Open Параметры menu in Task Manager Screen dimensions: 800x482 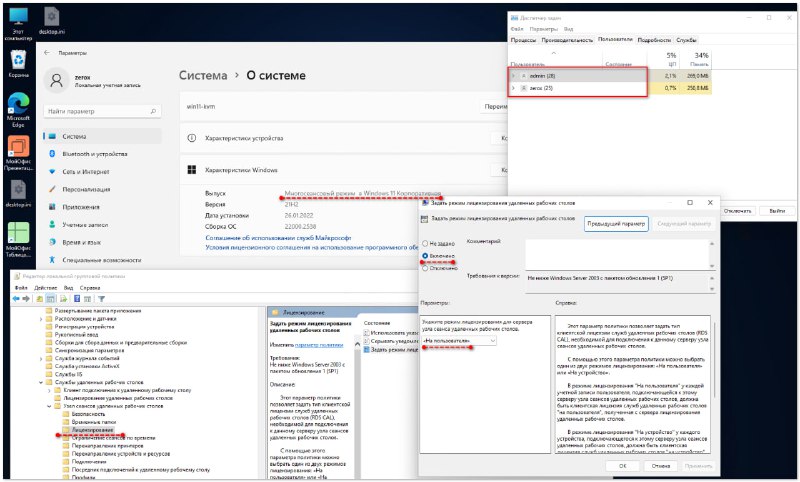543,29
